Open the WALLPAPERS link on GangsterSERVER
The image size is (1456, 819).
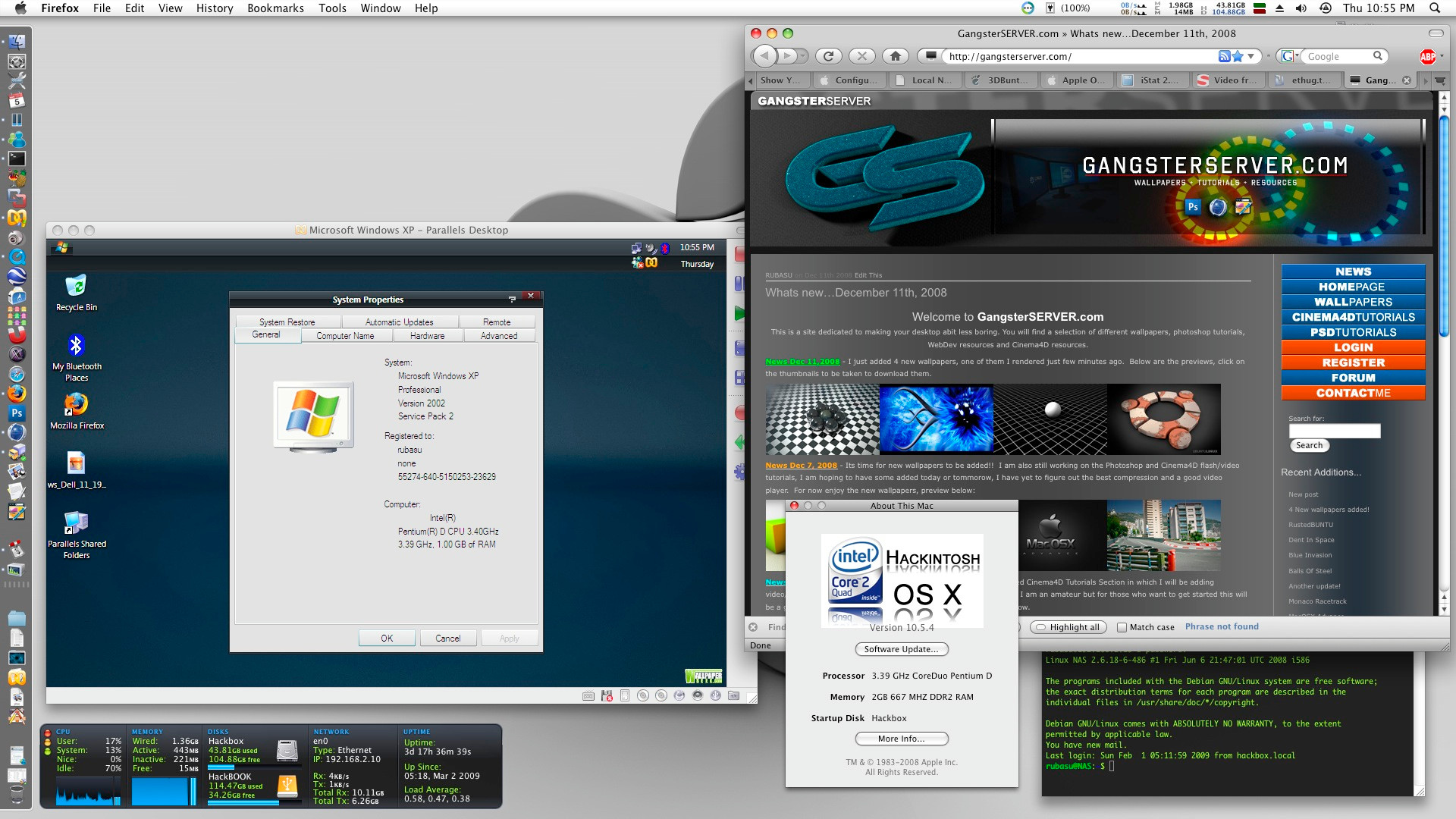click(1353, 302)
